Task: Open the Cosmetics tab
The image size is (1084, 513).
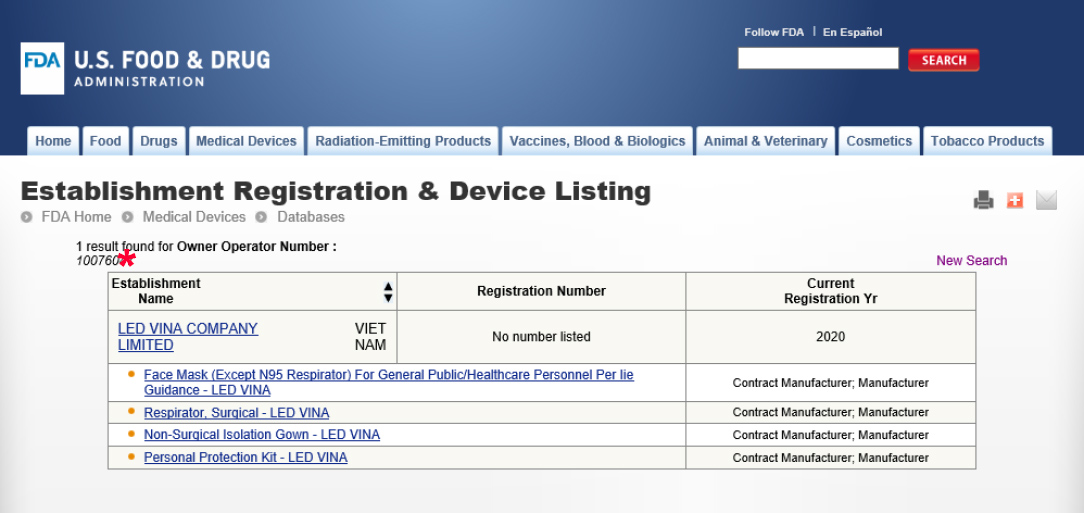Action: [x=879, y=141]
